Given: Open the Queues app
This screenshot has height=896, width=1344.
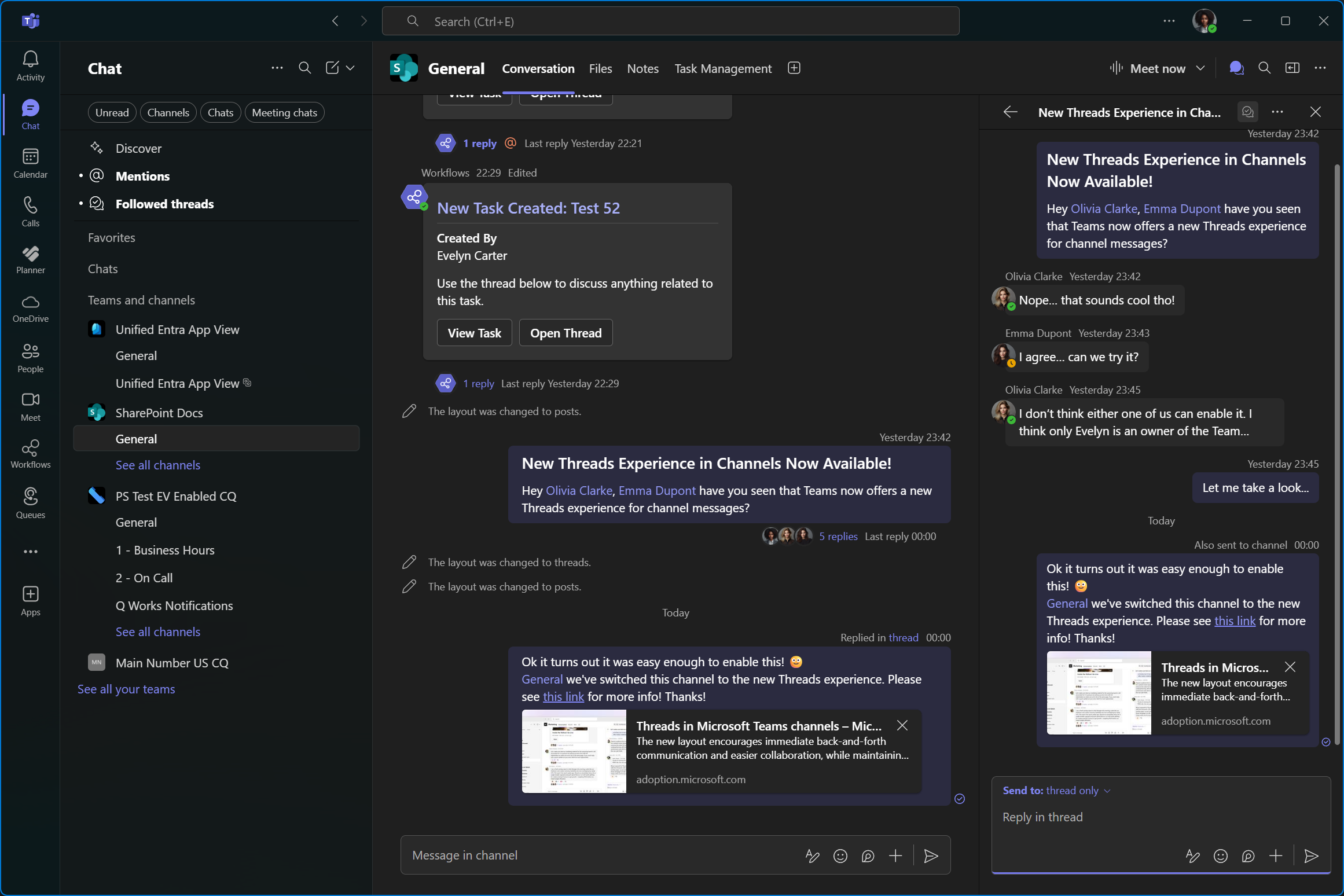Looking at the screenshot, I should (x=30, y=504).
